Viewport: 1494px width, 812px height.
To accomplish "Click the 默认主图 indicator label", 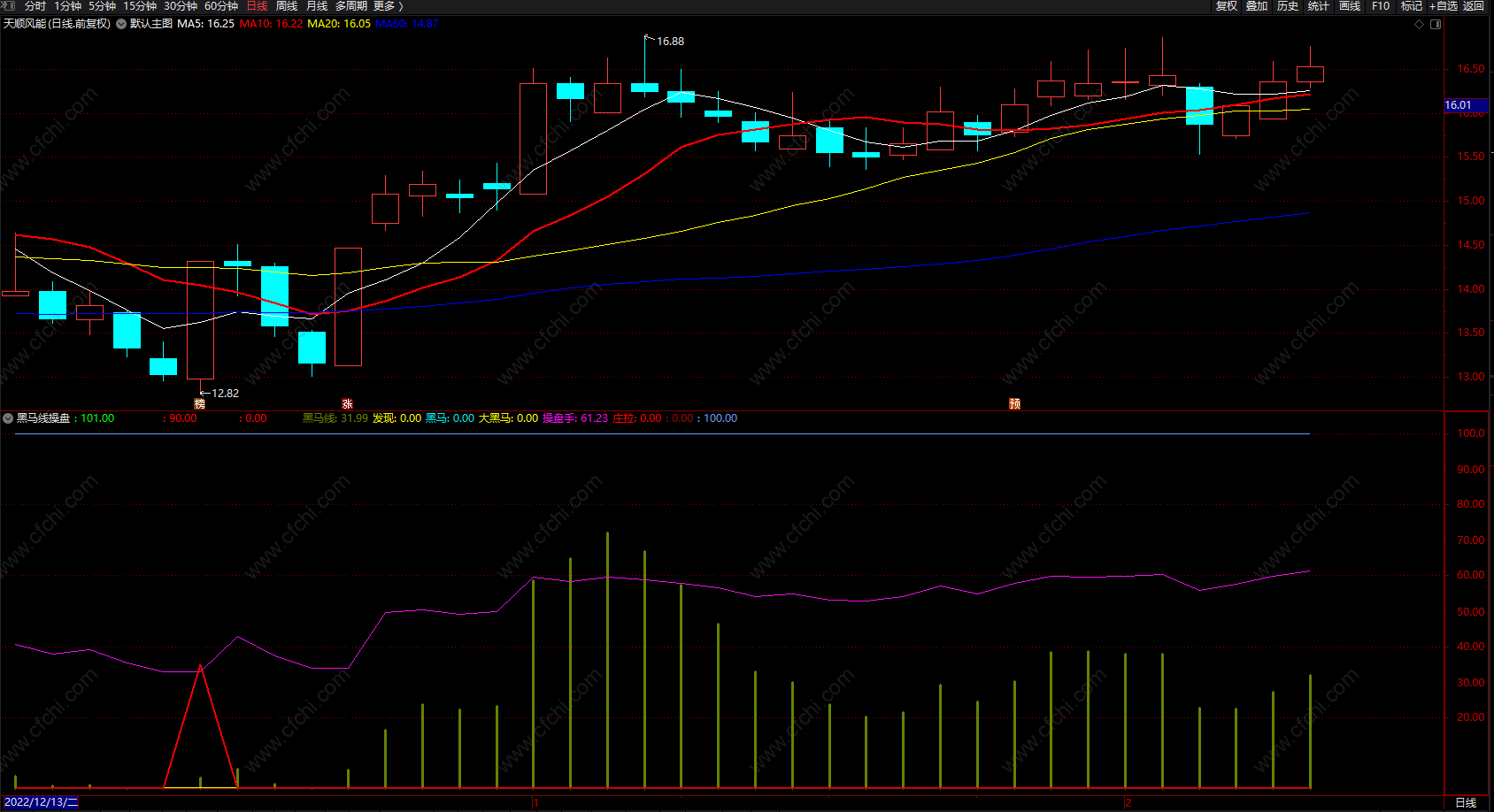I will coord(151,24).
